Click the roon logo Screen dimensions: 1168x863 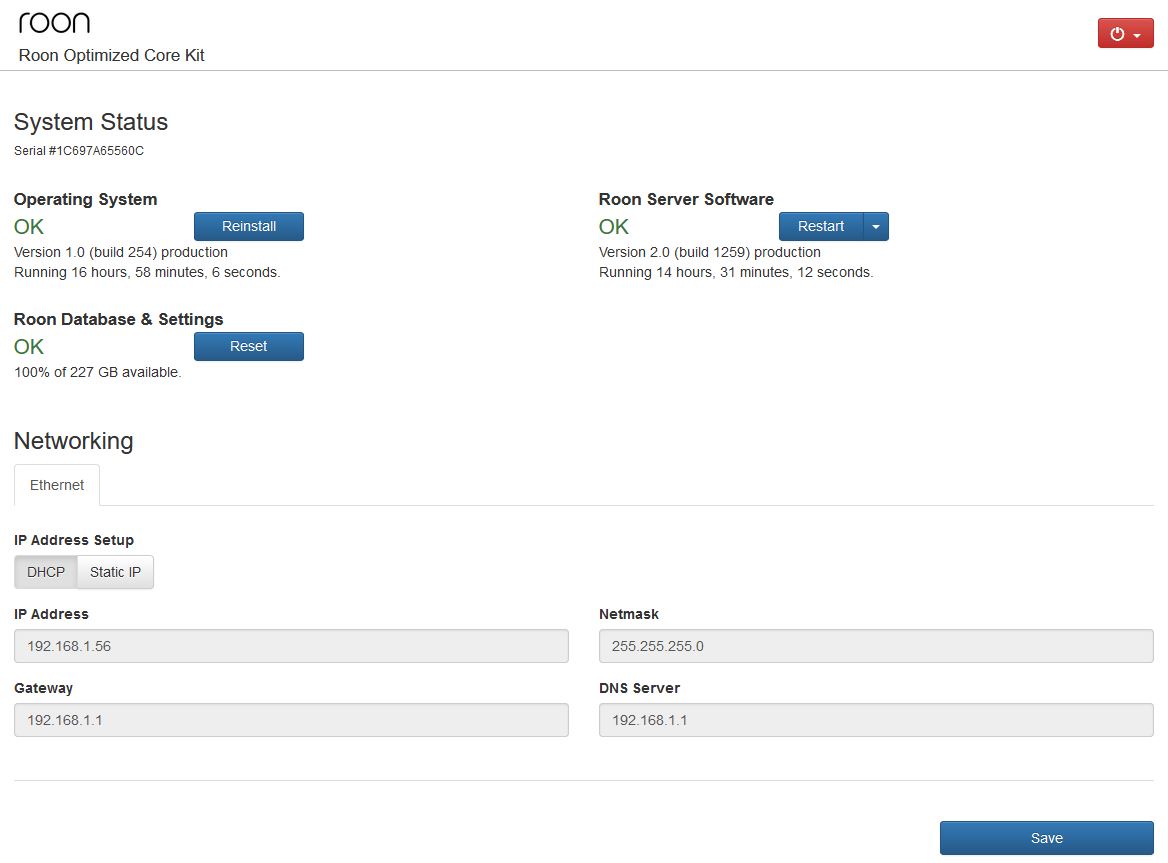(x=54, y=22)
